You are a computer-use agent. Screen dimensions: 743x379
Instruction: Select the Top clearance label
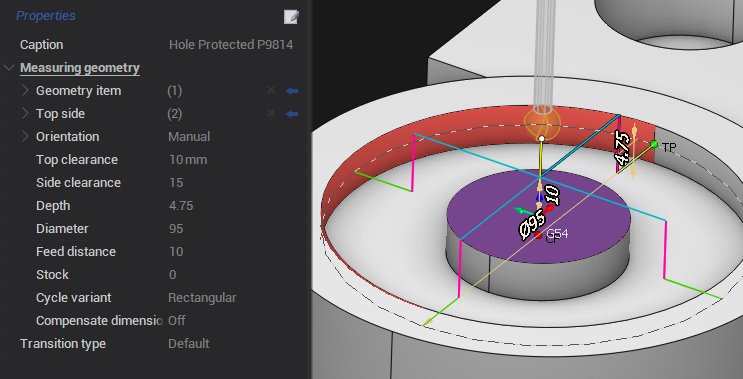[77, 160]
